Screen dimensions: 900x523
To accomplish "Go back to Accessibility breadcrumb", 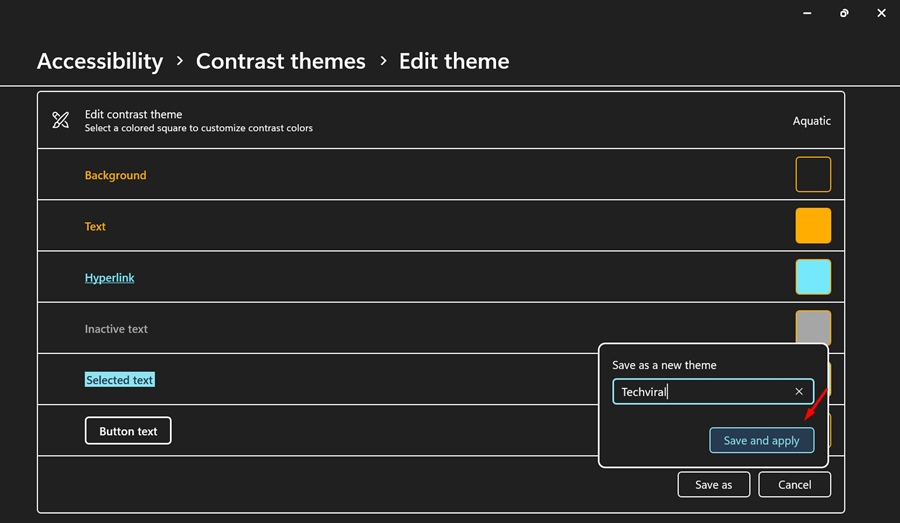I will 100,61.
